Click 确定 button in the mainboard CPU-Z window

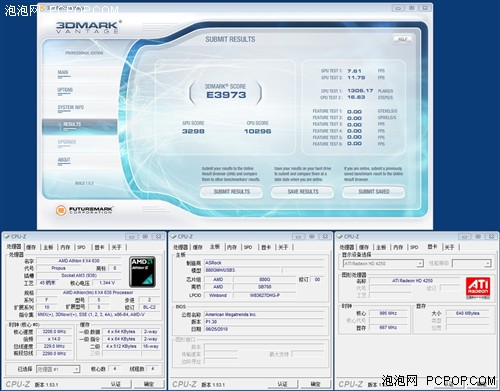click(x=316, y=384)
